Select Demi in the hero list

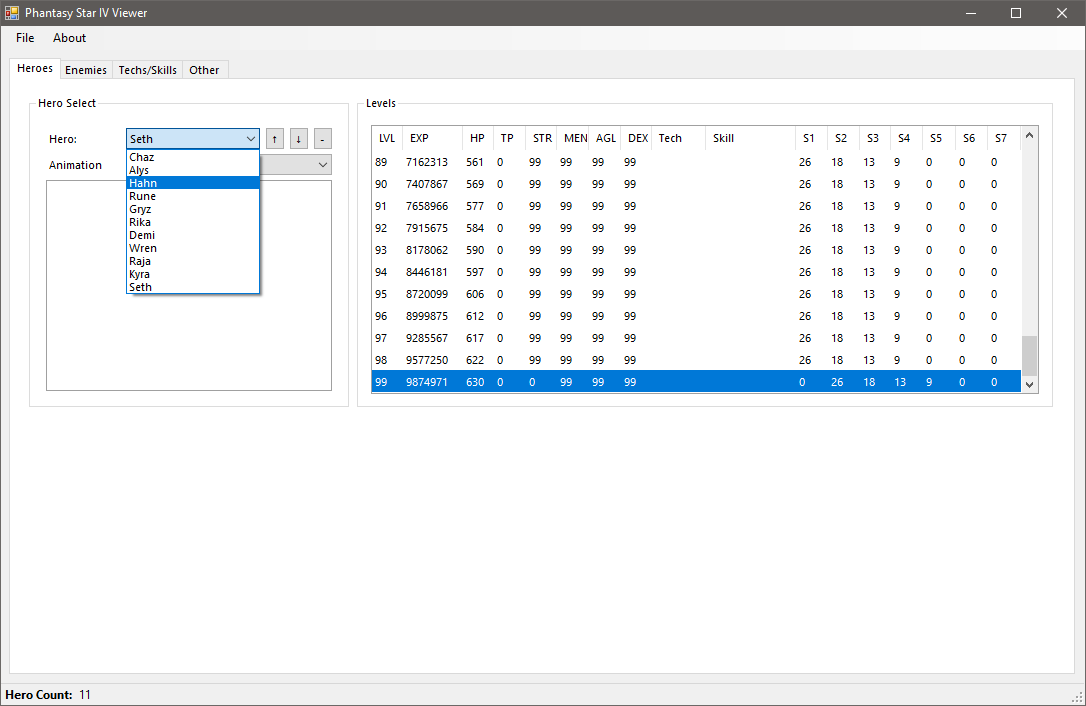[x=193, y=236]
